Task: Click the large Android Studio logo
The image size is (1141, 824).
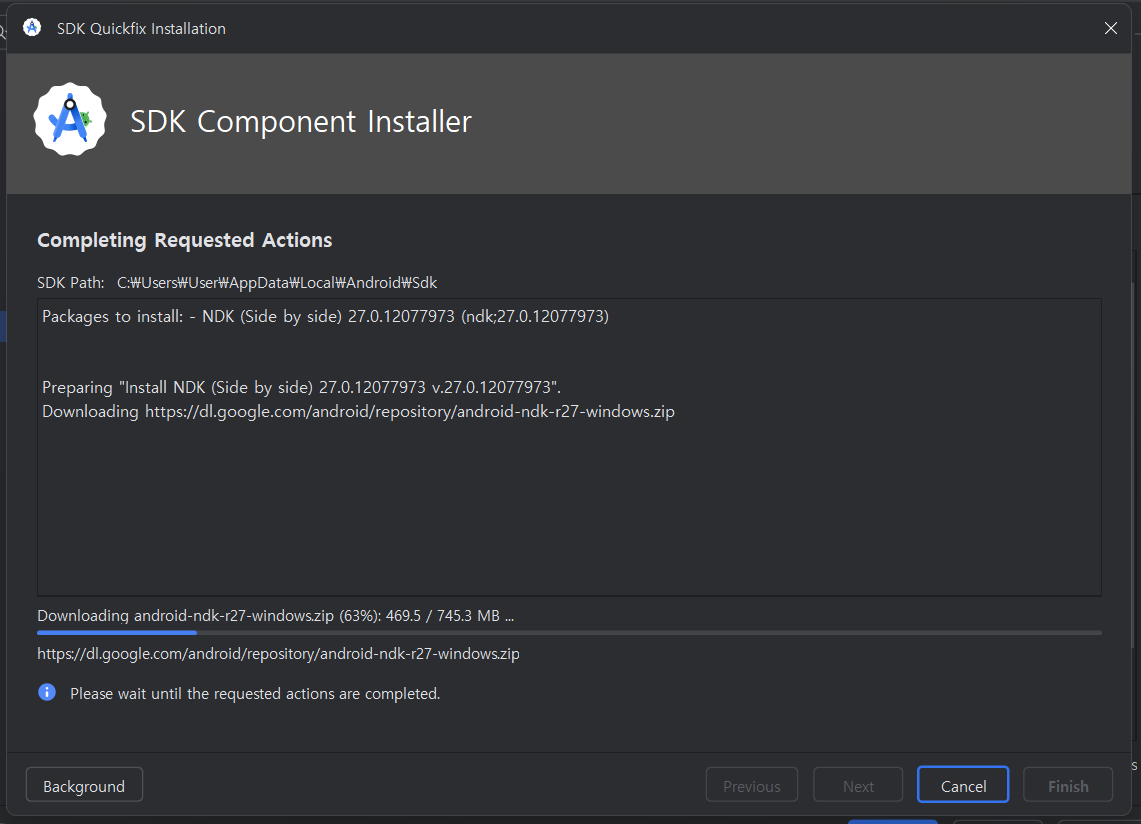Action: click(70, 119)
